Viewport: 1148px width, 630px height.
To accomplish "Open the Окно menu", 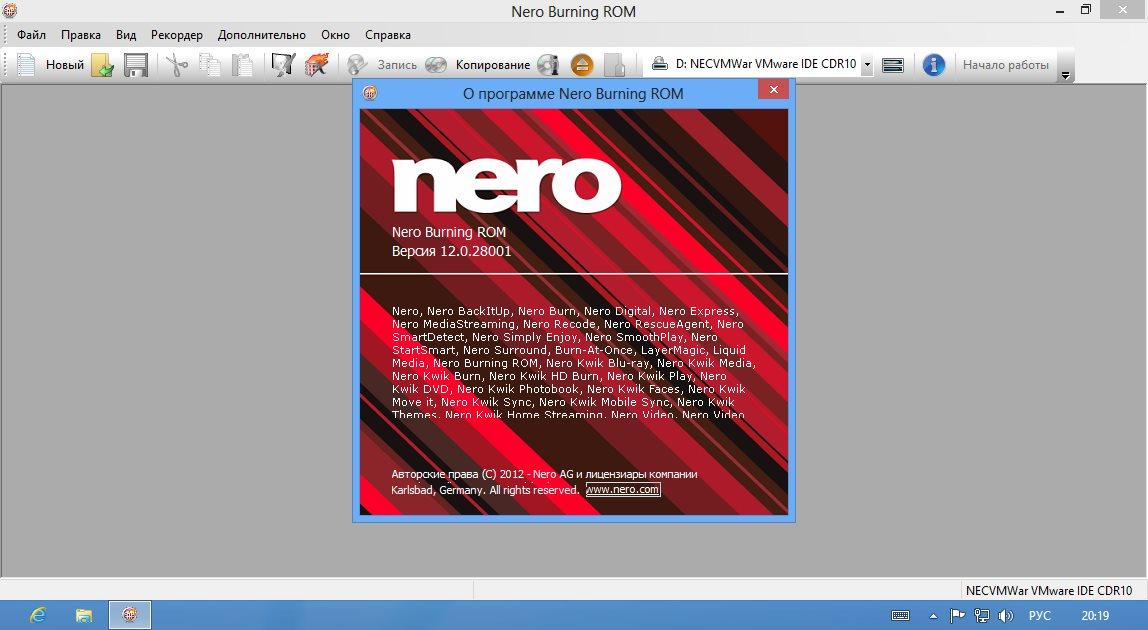I will 335,34.
